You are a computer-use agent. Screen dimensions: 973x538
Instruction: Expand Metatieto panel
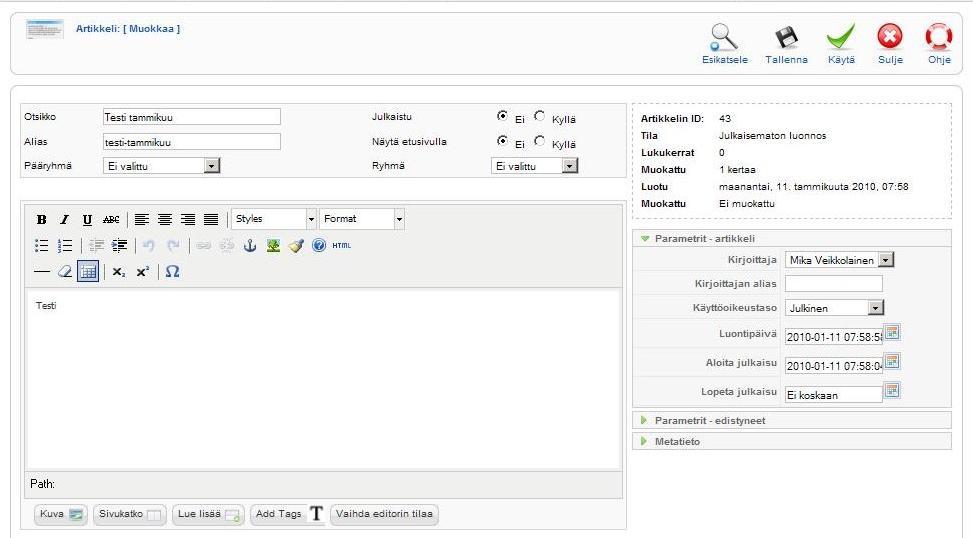click(792, 442)
